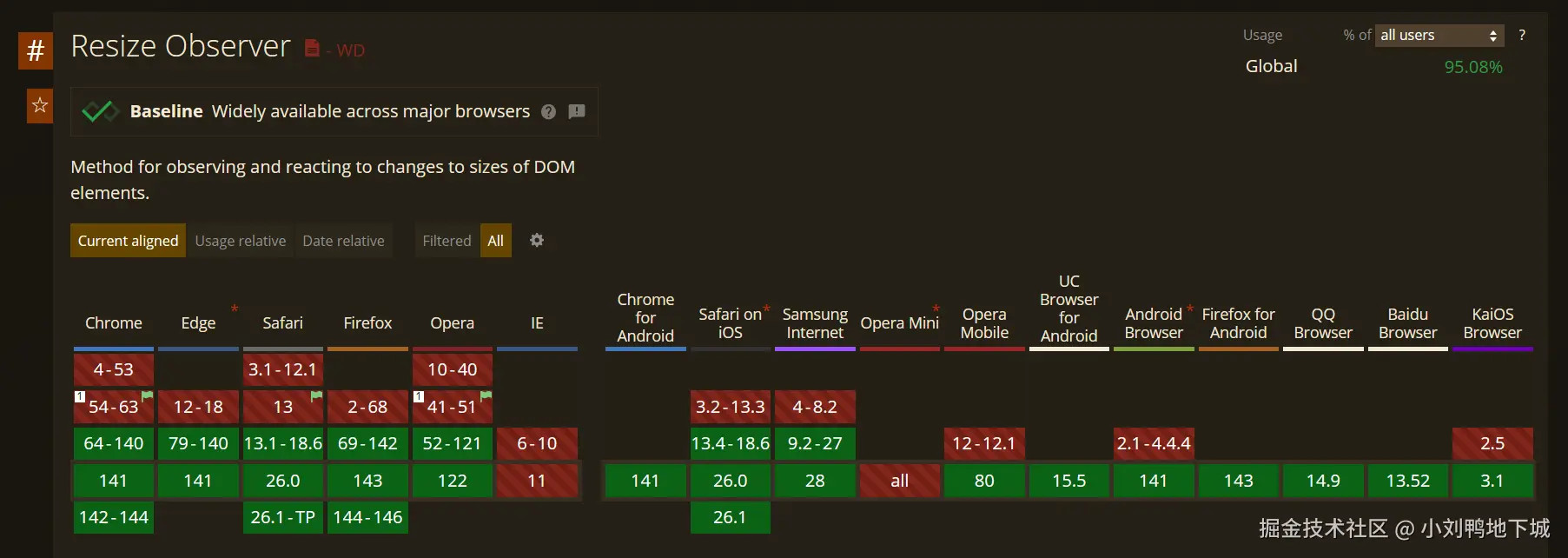Select the Filtered option

[447, 241]
